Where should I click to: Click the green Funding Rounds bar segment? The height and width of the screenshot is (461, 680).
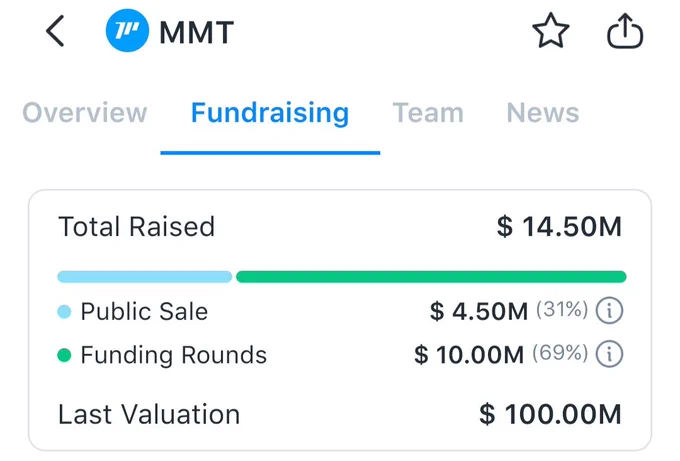click(x=431, y=277)
